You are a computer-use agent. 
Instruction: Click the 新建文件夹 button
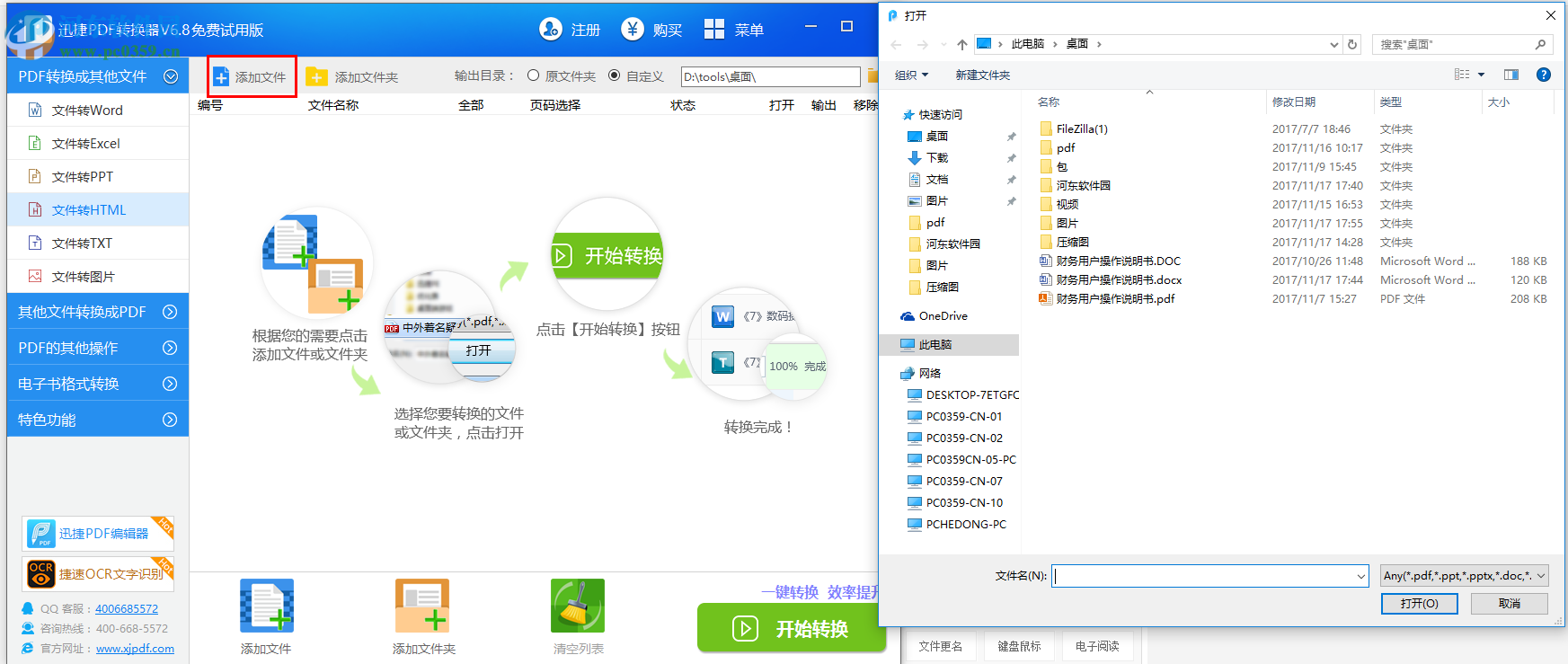982,75
